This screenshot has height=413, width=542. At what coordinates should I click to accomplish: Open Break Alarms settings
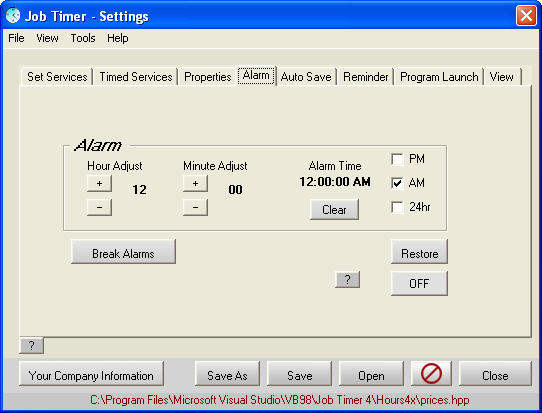(123, 254)
